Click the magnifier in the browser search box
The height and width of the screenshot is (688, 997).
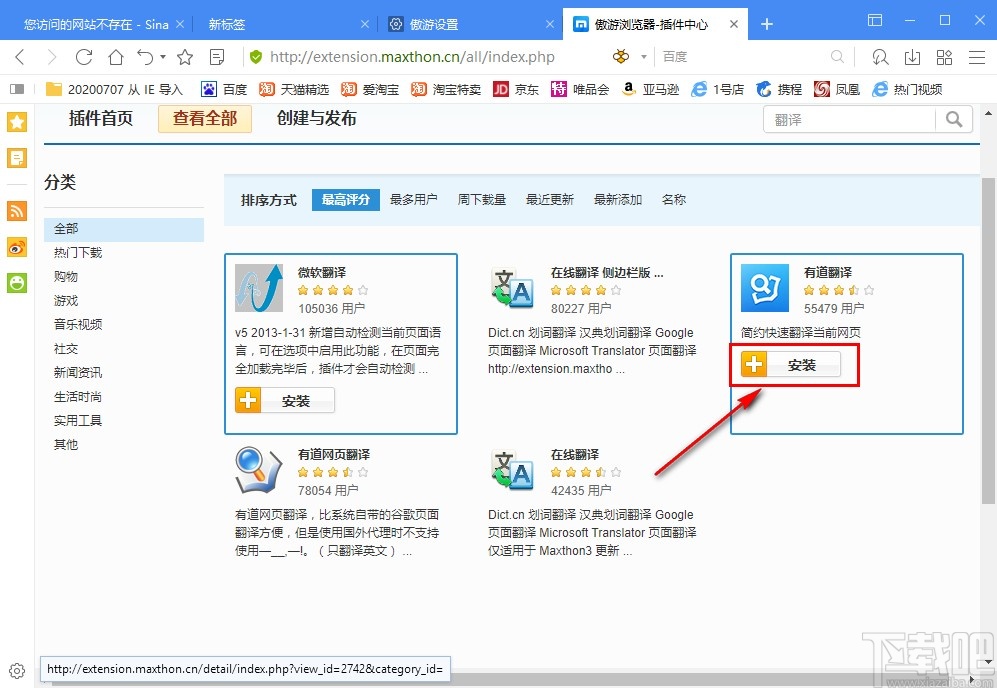837,57
